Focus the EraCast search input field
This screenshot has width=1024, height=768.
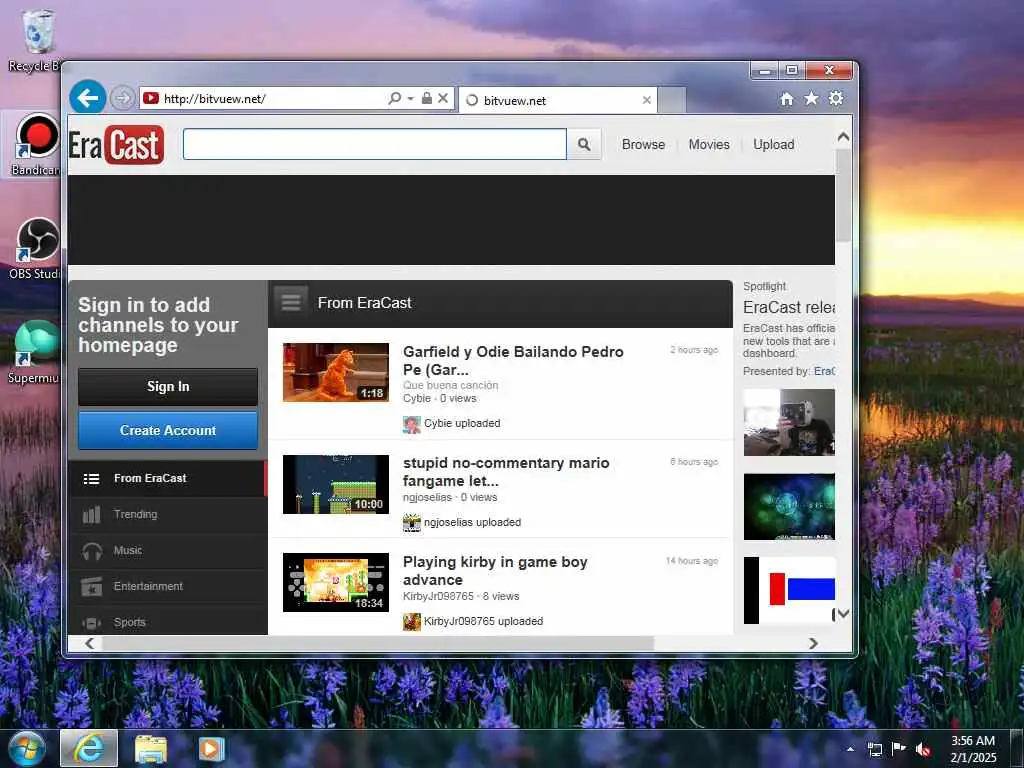(x=374, y=144)
